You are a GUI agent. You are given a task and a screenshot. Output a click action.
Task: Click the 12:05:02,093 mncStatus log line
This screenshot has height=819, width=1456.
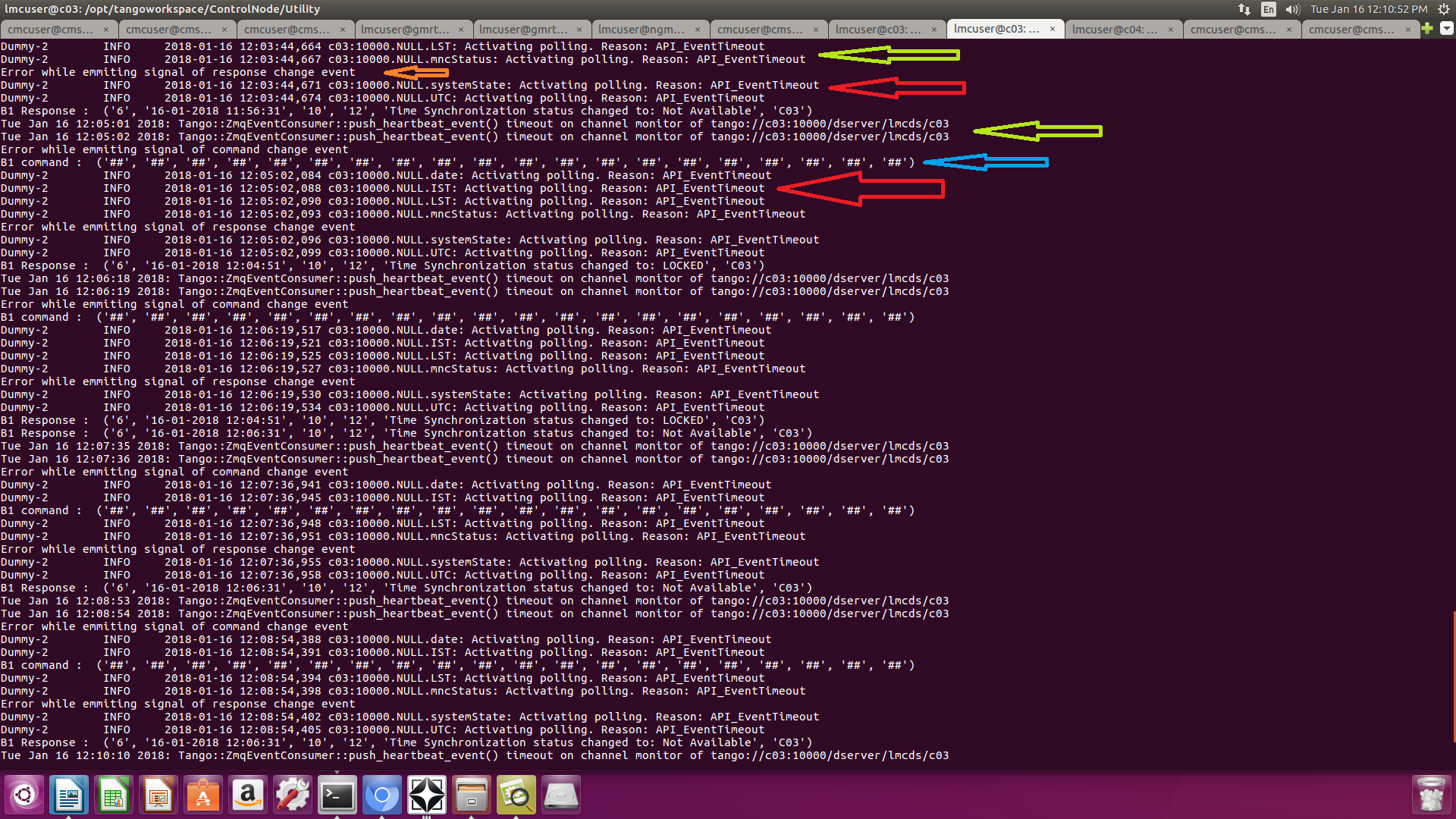(x=403, y=214)
